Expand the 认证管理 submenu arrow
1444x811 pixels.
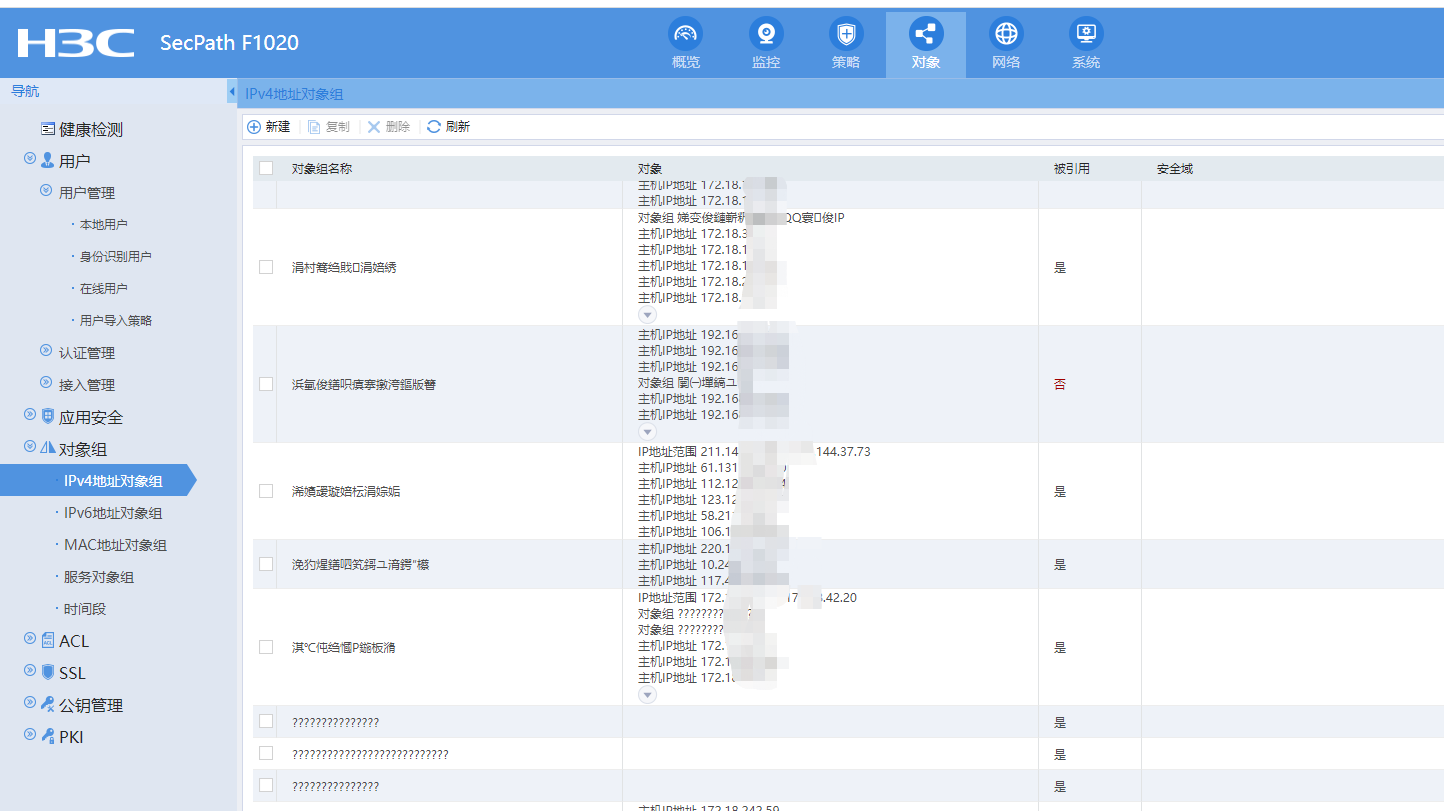coord(46,350)
